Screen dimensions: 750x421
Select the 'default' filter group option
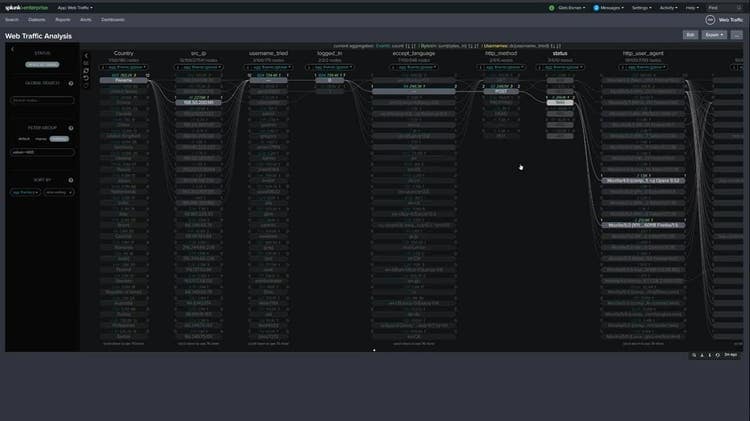[24, 139]
